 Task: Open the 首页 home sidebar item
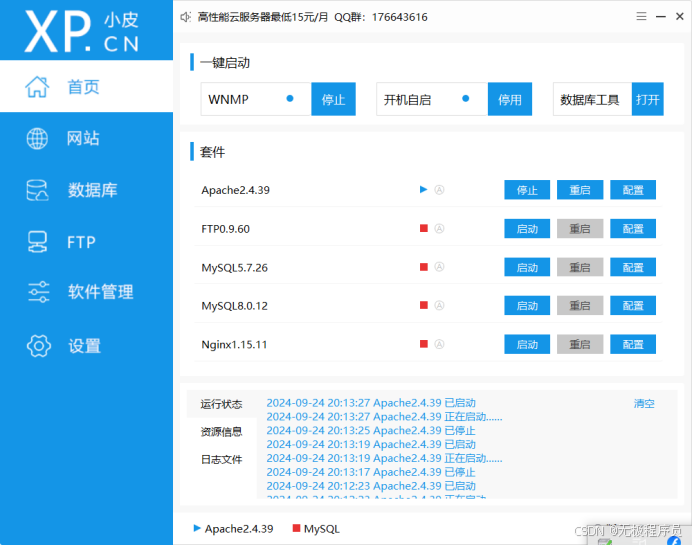click(x=86, y=86)
